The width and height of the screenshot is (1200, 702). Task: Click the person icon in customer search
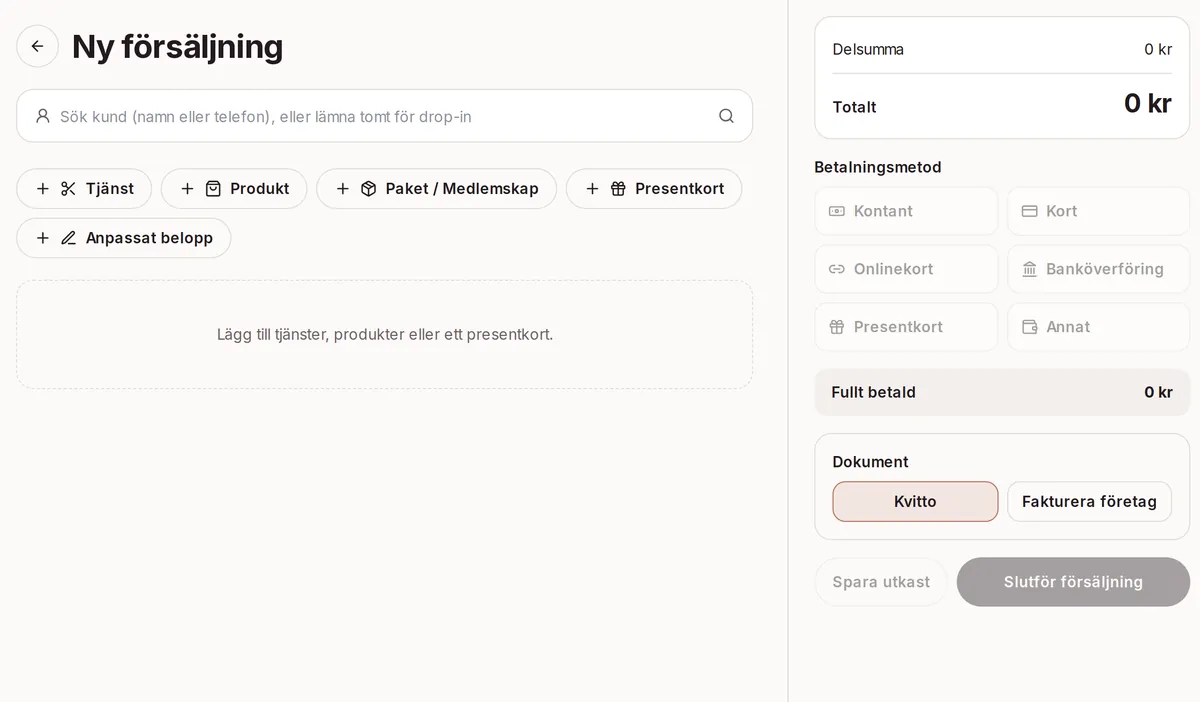42,116
